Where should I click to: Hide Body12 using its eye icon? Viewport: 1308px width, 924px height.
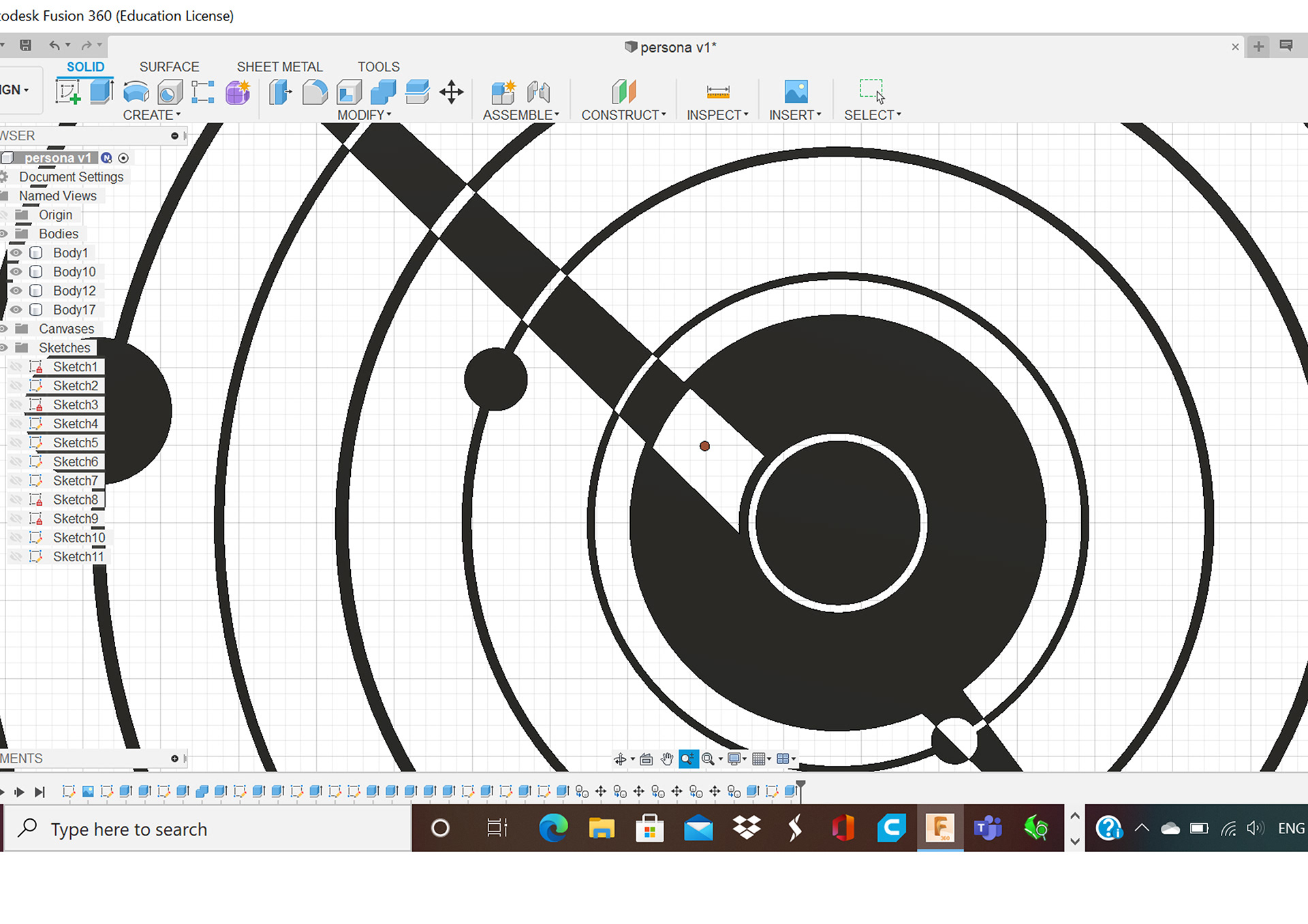[16, 291]
